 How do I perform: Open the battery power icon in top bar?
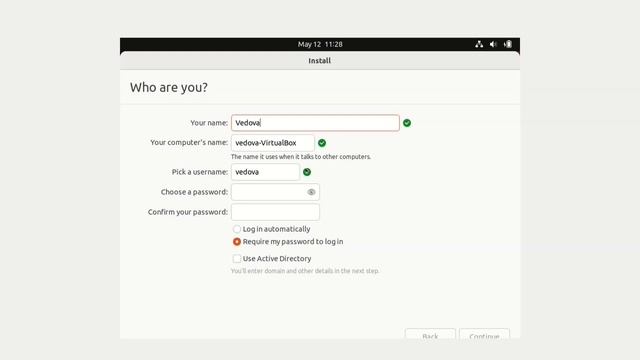point(508,44)
